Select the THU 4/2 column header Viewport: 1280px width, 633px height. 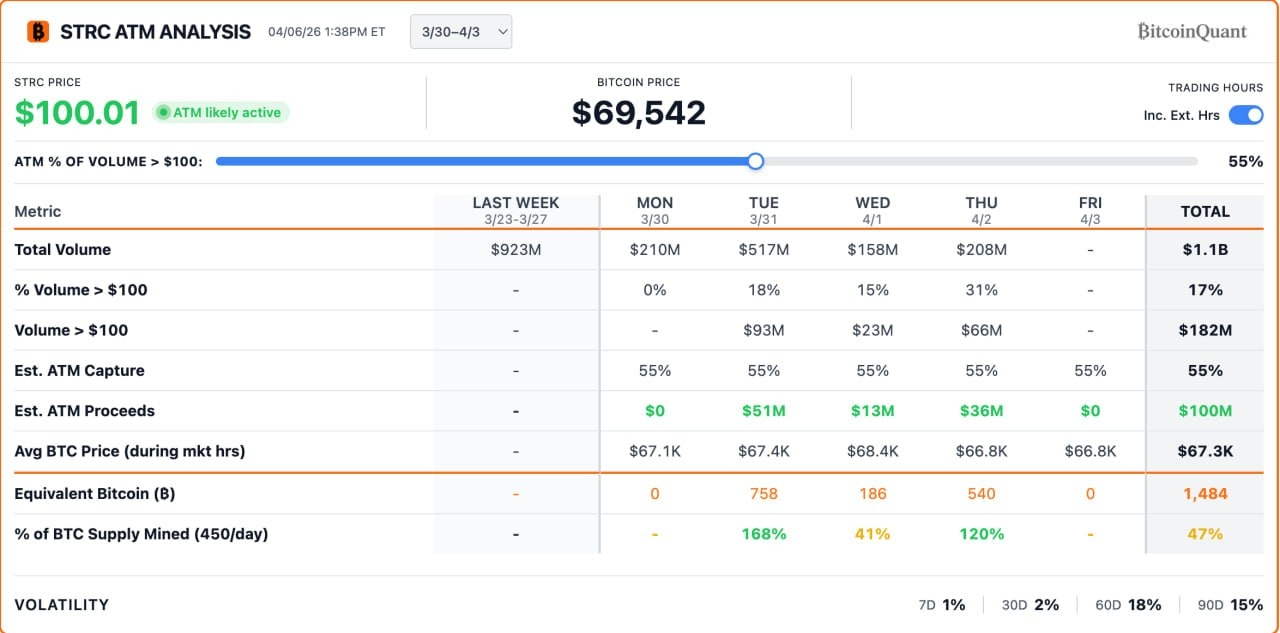(981, 210)
